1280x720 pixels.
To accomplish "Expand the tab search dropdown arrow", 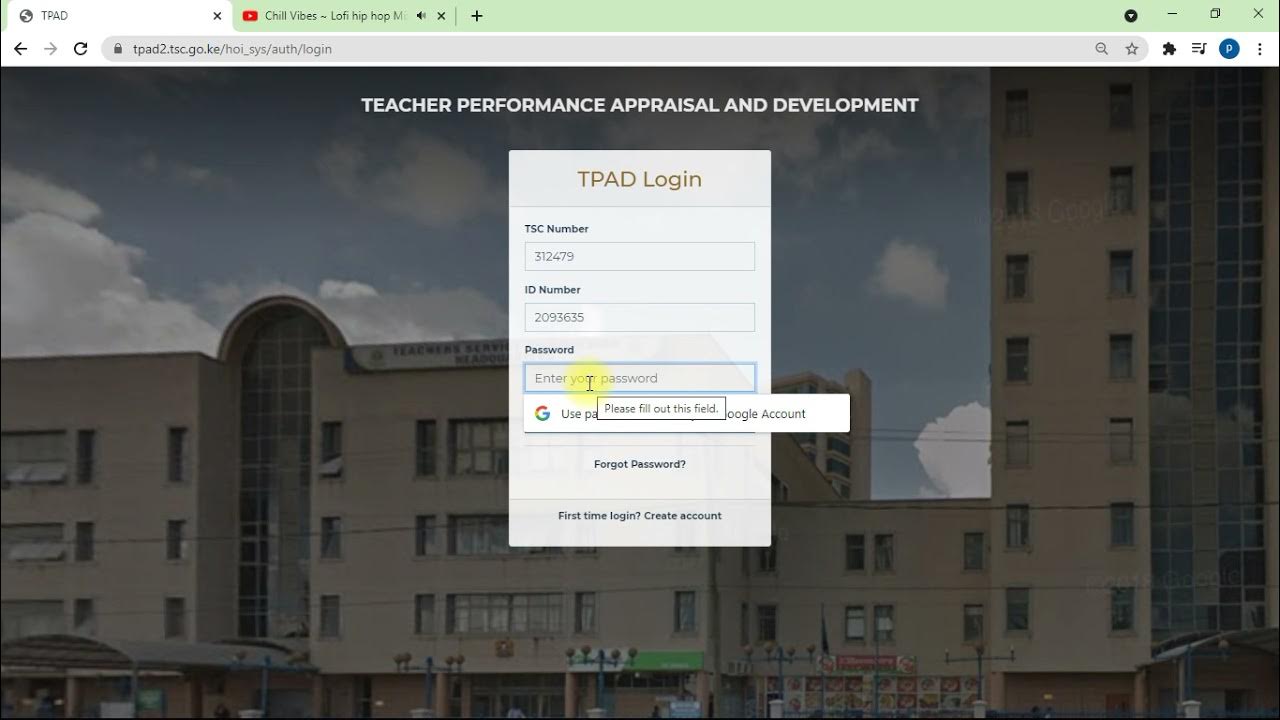I will click(1131, 16).
